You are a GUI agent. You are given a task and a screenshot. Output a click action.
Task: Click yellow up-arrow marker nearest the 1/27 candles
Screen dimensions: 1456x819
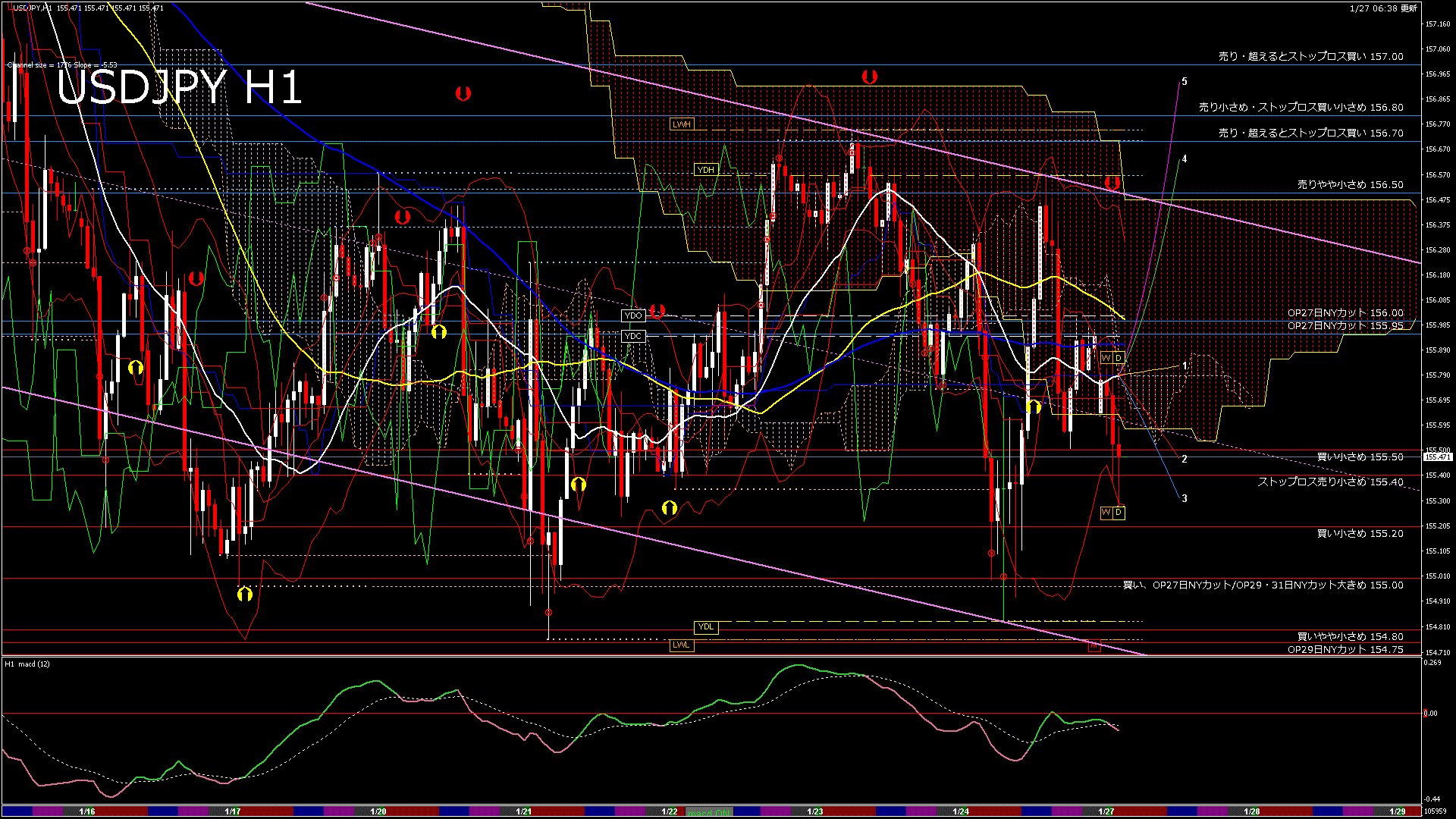pos(1033,407)
